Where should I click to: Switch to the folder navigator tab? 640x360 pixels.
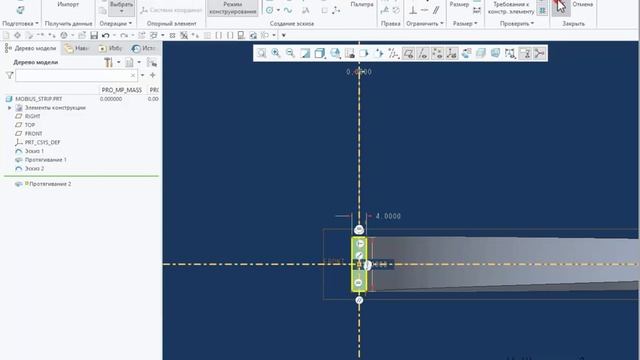click(x=76, y=48)
